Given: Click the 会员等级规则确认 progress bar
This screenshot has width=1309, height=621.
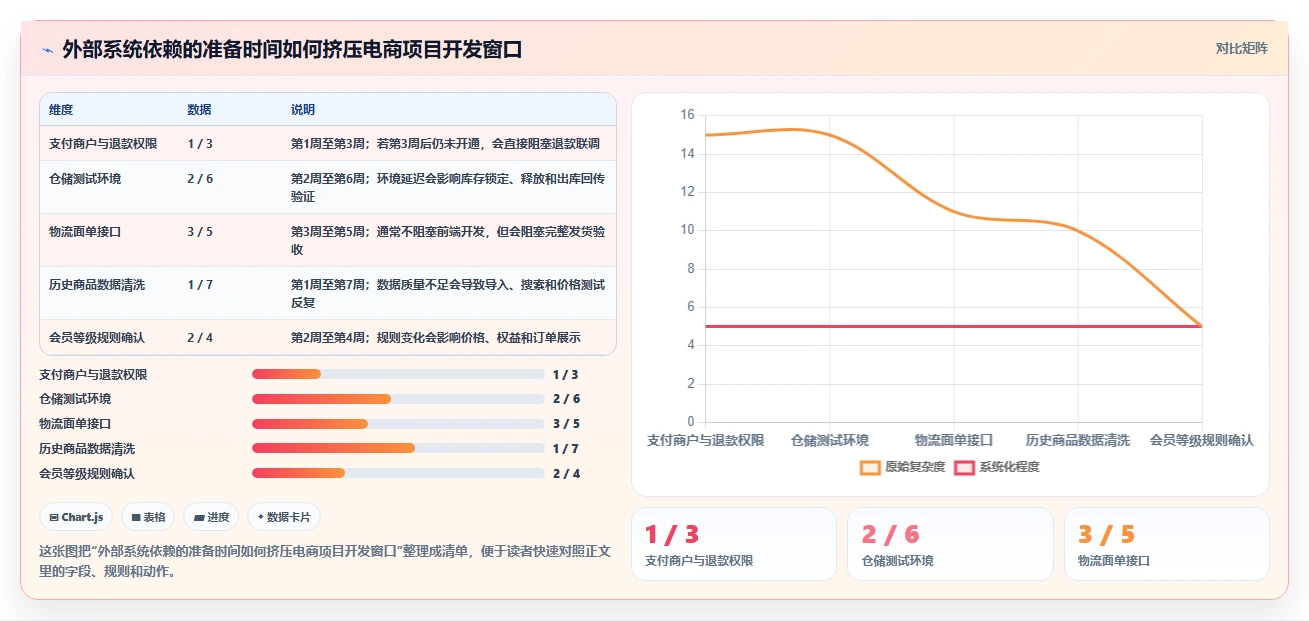Looking at the screenshot, I should pyautogui.click(x=398, y=472).
